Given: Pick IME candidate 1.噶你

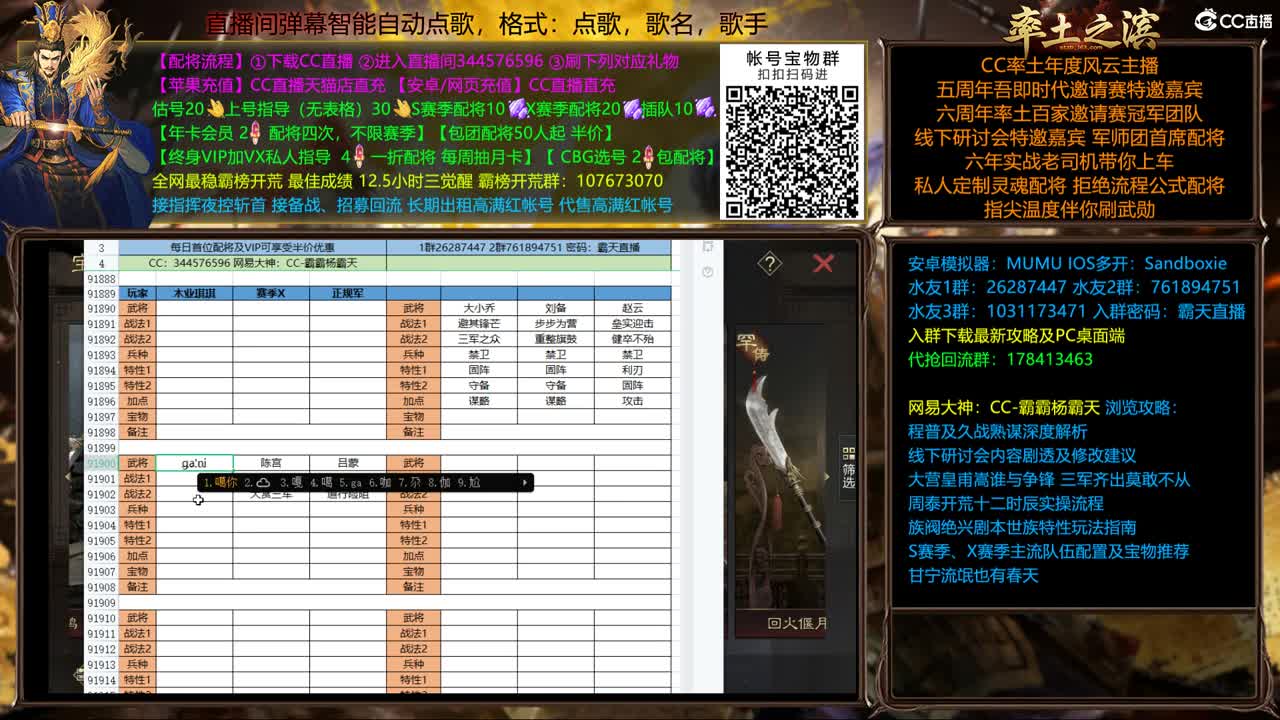Looking at the screenshot, I should [221, 483].
